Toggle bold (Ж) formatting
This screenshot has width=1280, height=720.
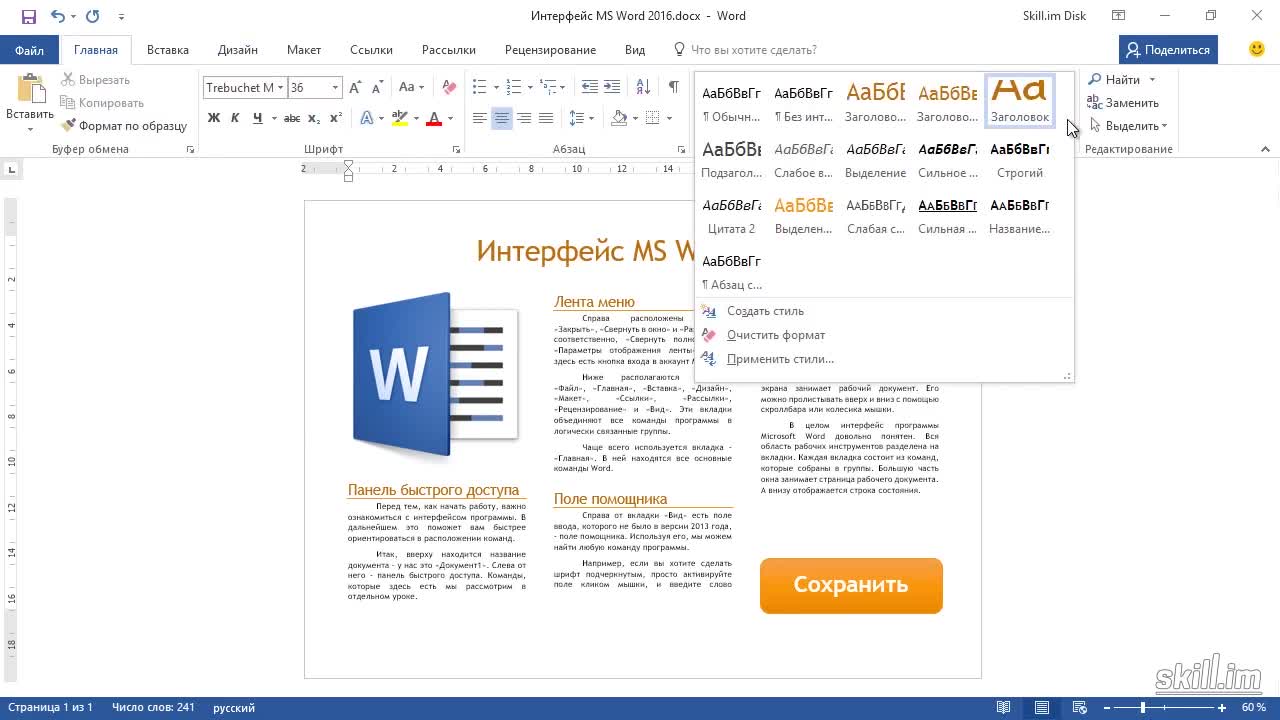pyautogui.click(x=214, y=118)
